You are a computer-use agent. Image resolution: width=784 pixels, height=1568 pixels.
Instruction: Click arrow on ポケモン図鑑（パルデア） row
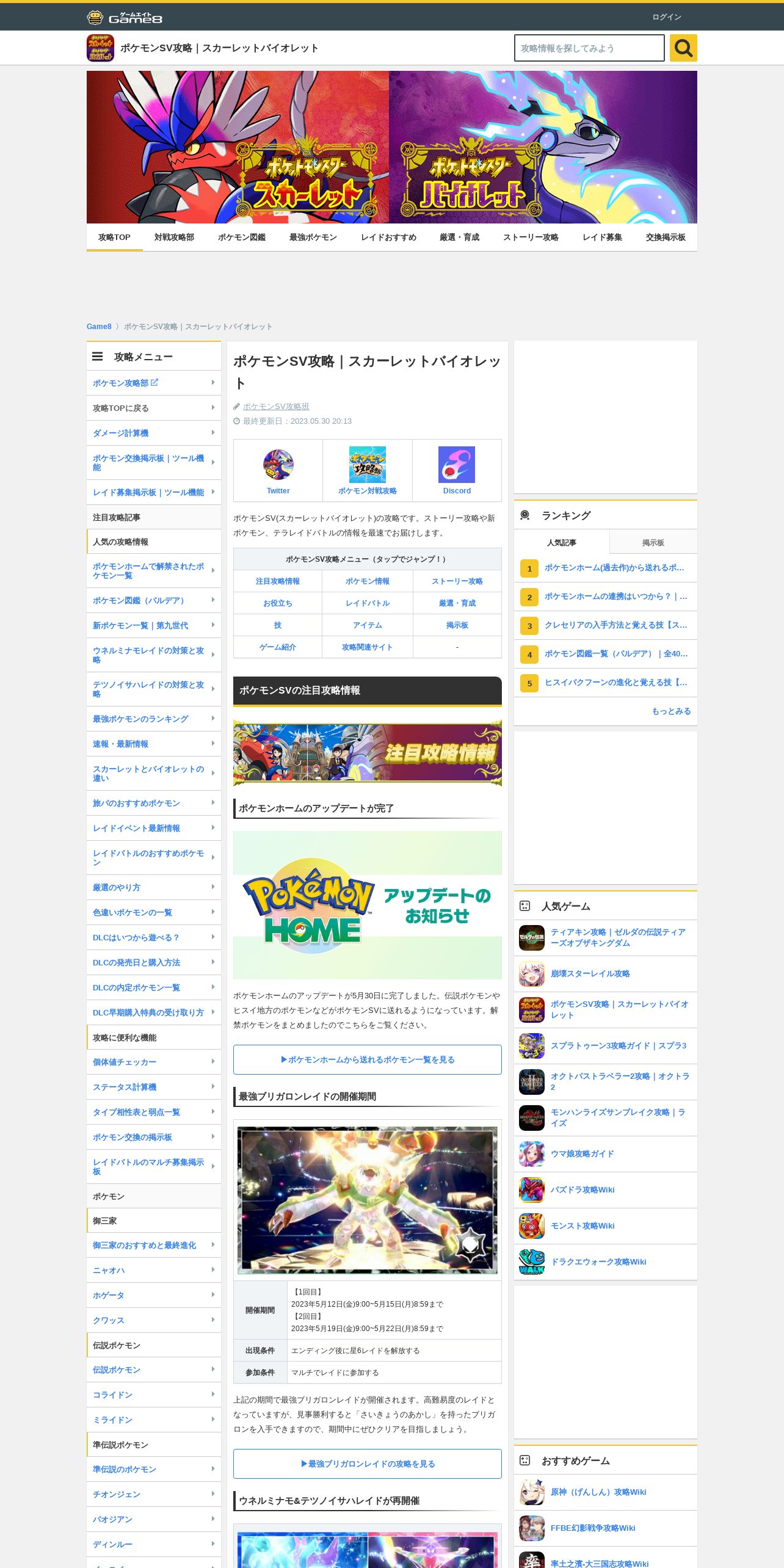213,600
